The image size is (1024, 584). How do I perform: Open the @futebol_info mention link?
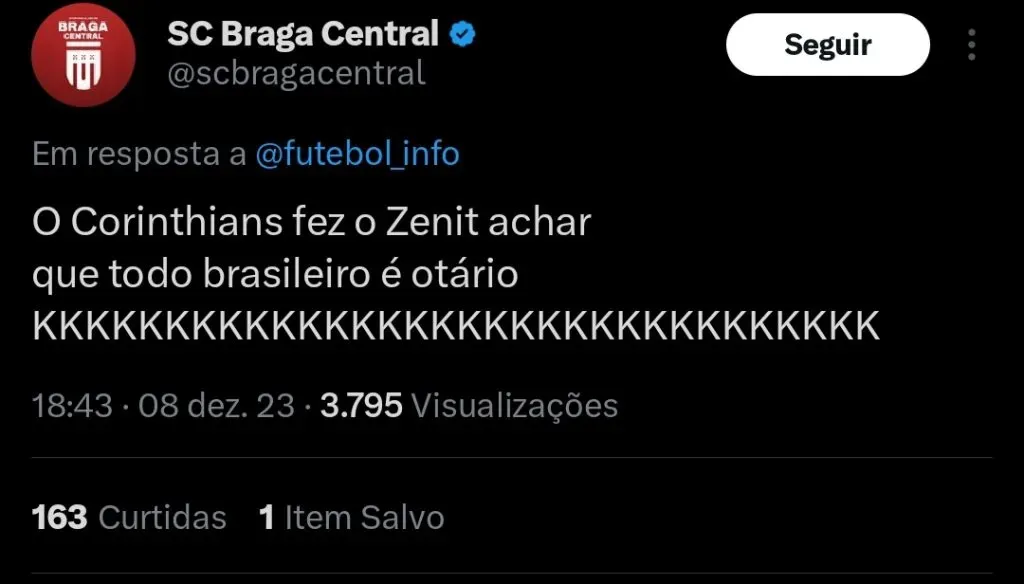[357, 154]
